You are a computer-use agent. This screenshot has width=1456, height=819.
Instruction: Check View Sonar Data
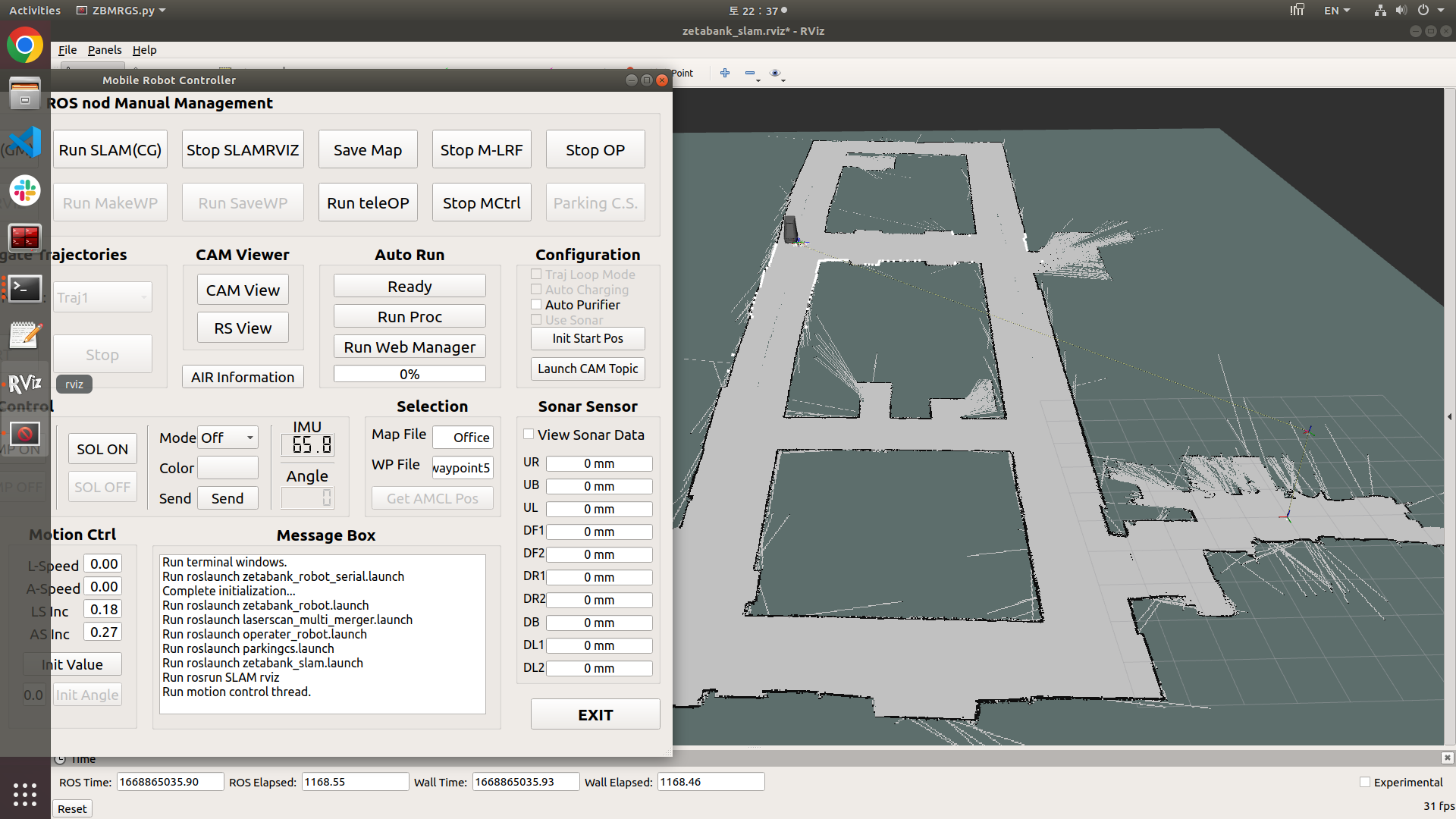pos(529,435)
